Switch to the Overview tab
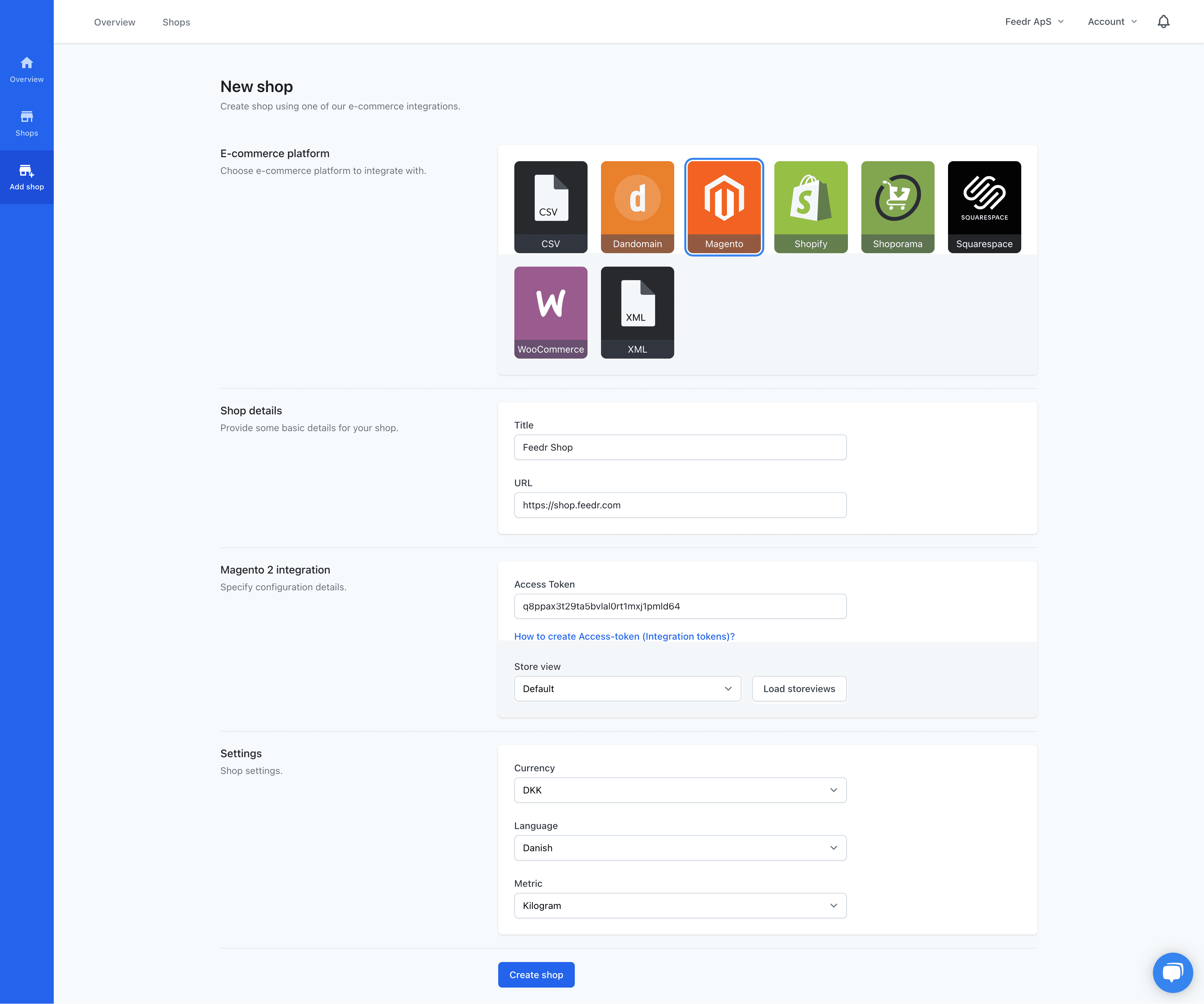Viewport: 1204px width, 1004px height. click(x=115, y=22)
